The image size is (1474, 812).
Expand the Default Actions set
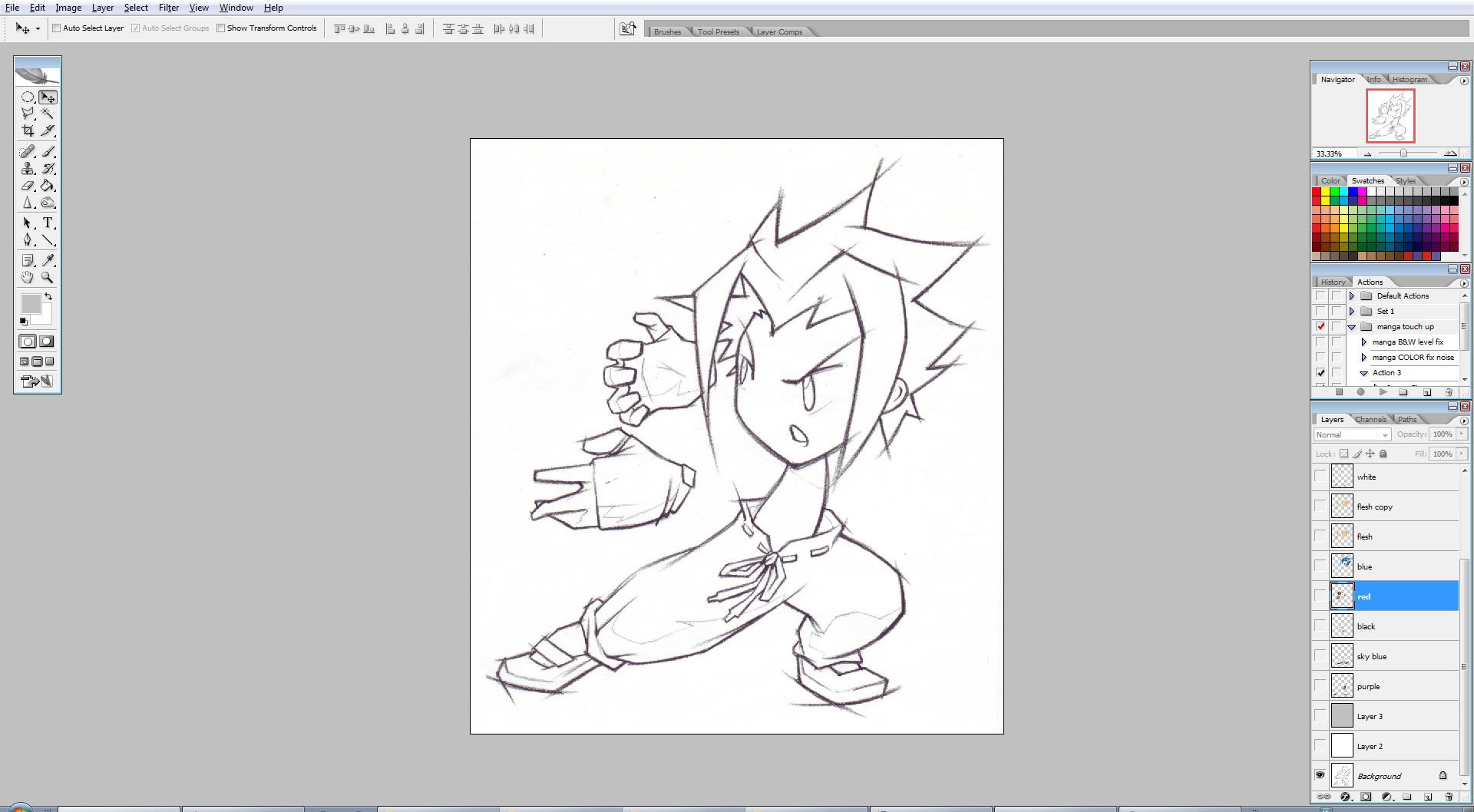coord(1352,295)
